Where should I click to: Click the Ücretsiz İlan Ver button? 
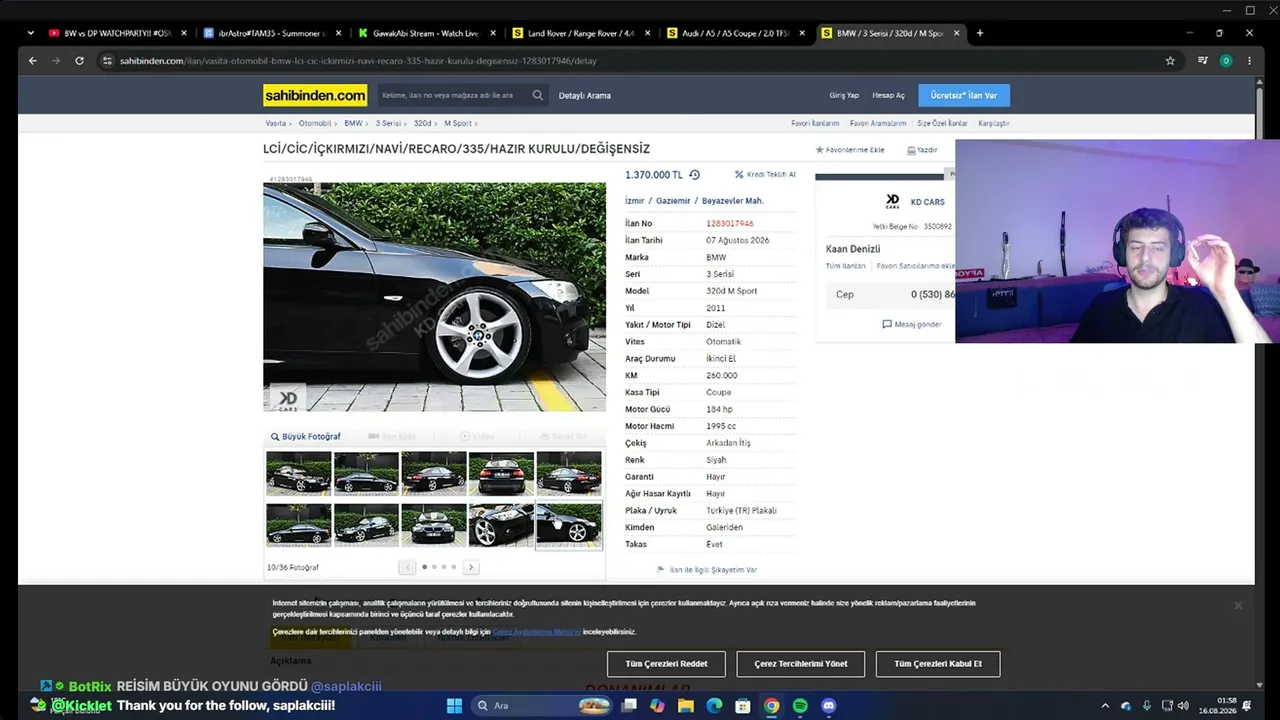[964, 95]
